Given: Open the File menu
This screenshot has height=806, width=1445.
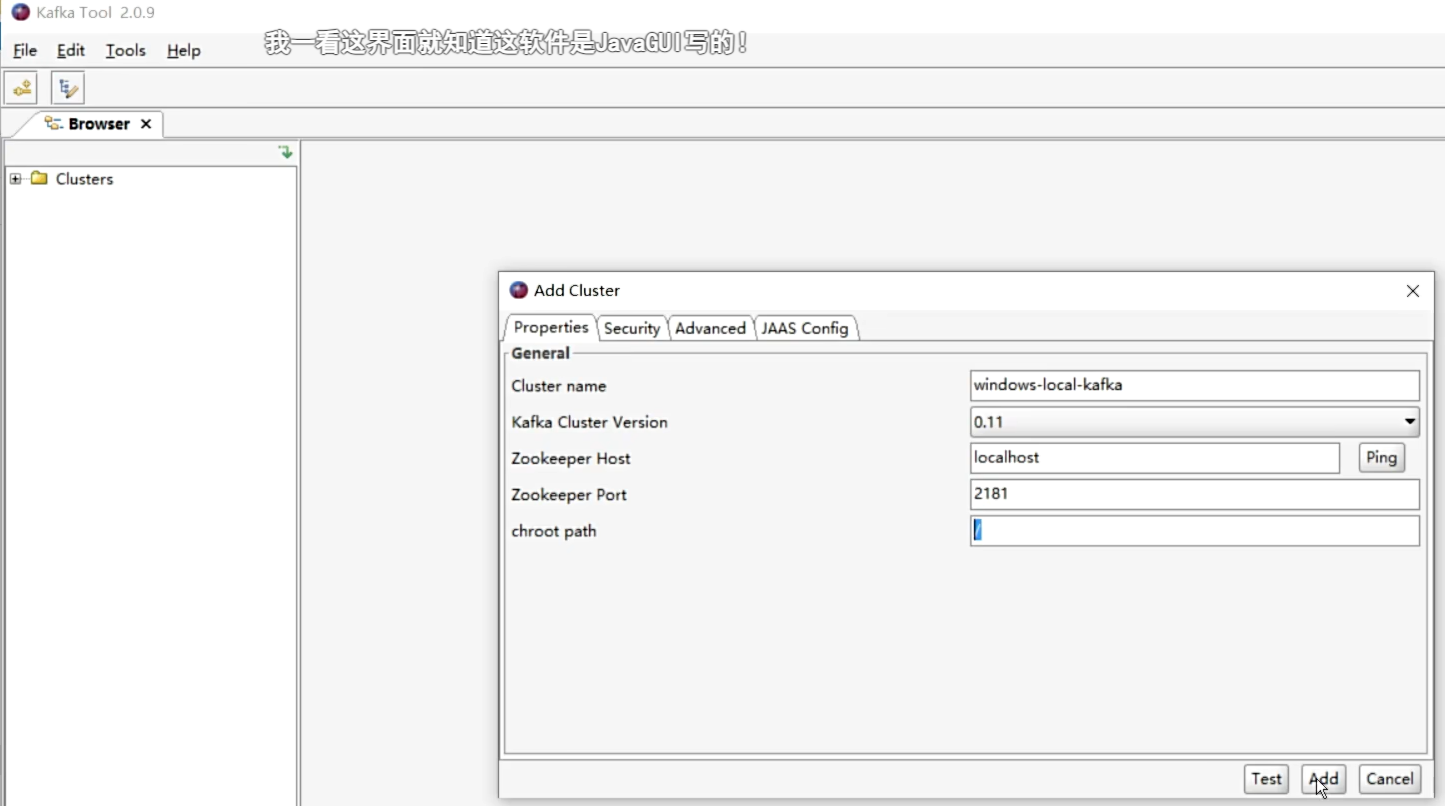Looking at the screenshot, I should pos(25,50).
